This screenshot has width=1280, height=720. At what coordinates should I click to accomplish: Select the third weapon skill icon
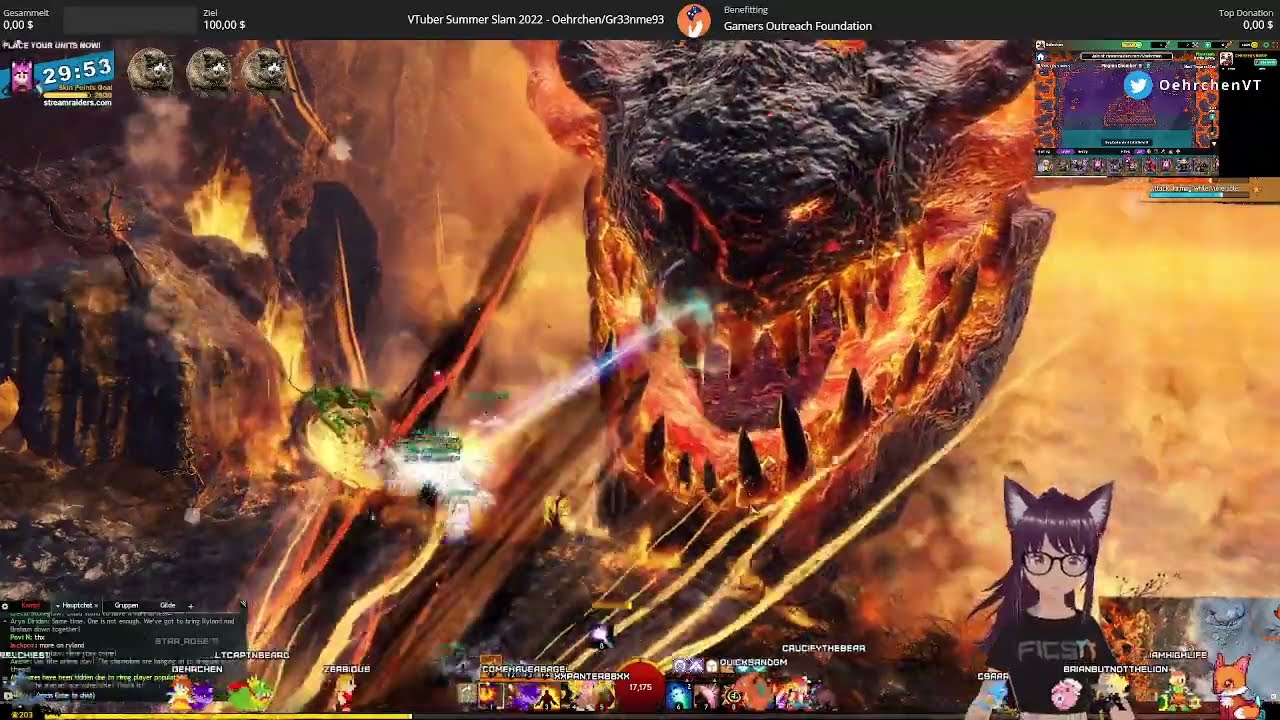click(547, 696)
